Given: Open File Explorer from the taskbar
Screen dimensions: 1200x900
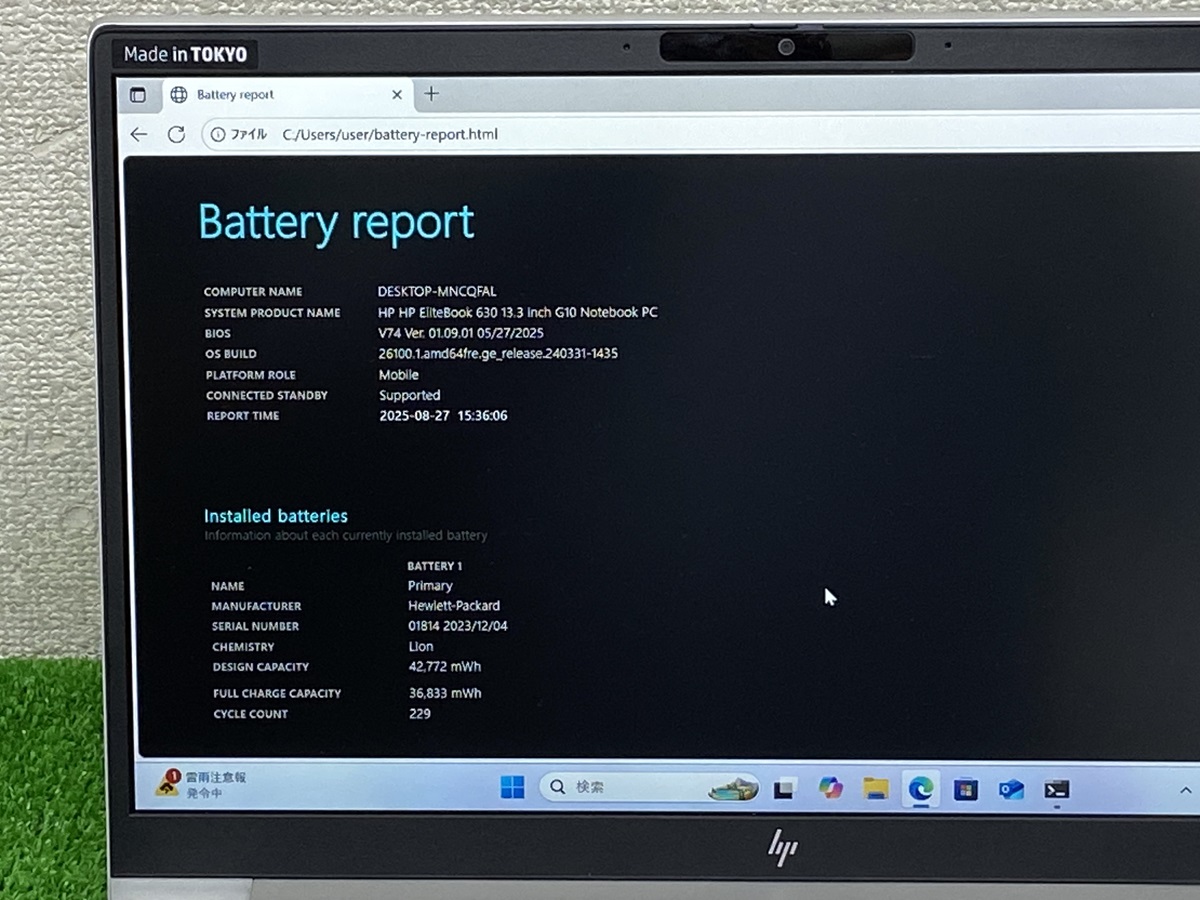Looking at the screenshot, I should [x=876, y=789].
